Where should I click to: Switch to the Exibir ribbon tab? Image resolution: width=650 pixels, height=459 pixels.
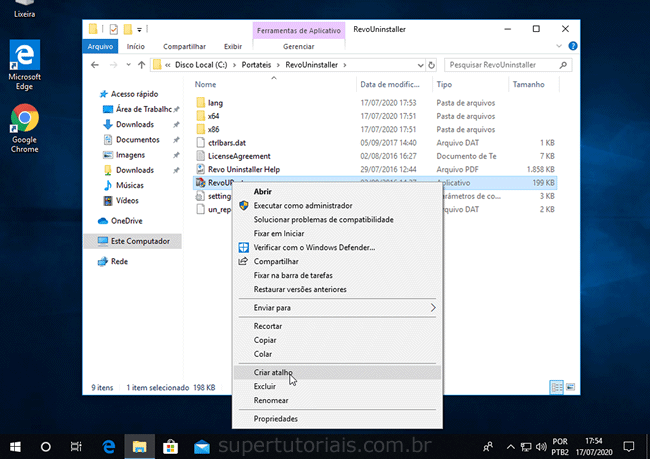point(232,46)
